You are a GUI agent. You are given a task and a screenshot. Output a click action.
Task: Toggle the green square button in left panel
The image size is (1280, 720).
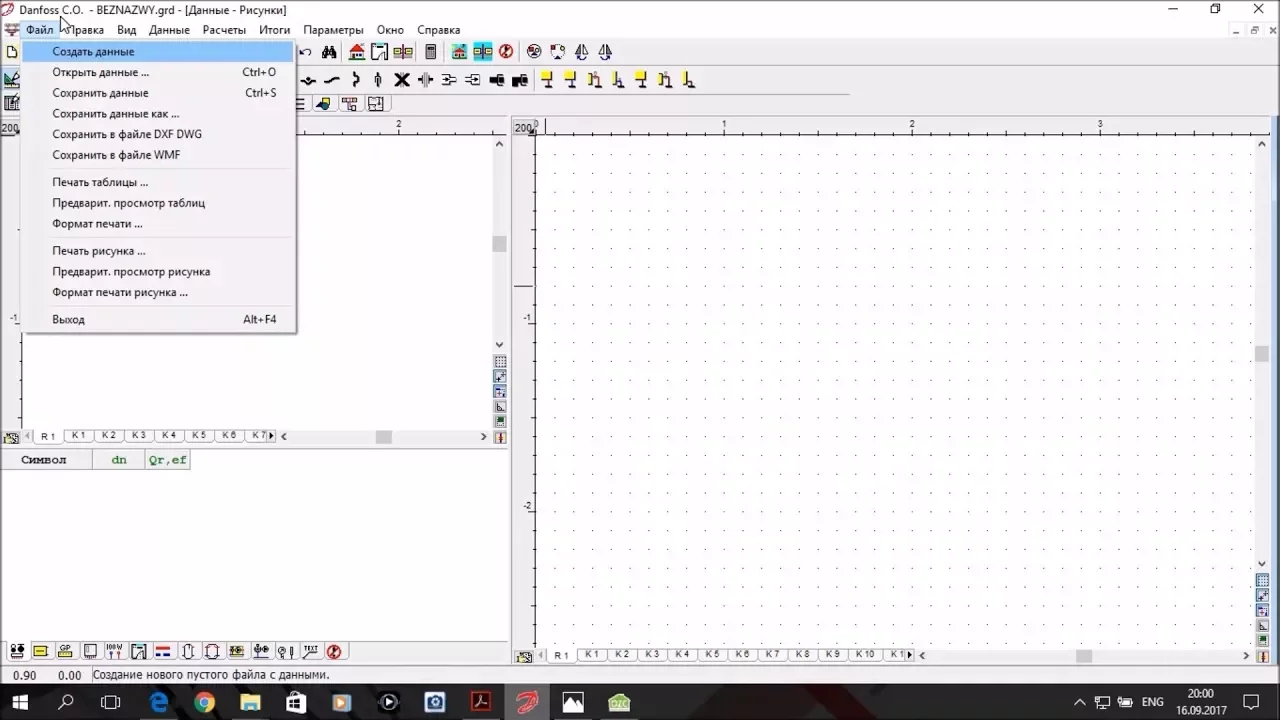coord(500,422)
